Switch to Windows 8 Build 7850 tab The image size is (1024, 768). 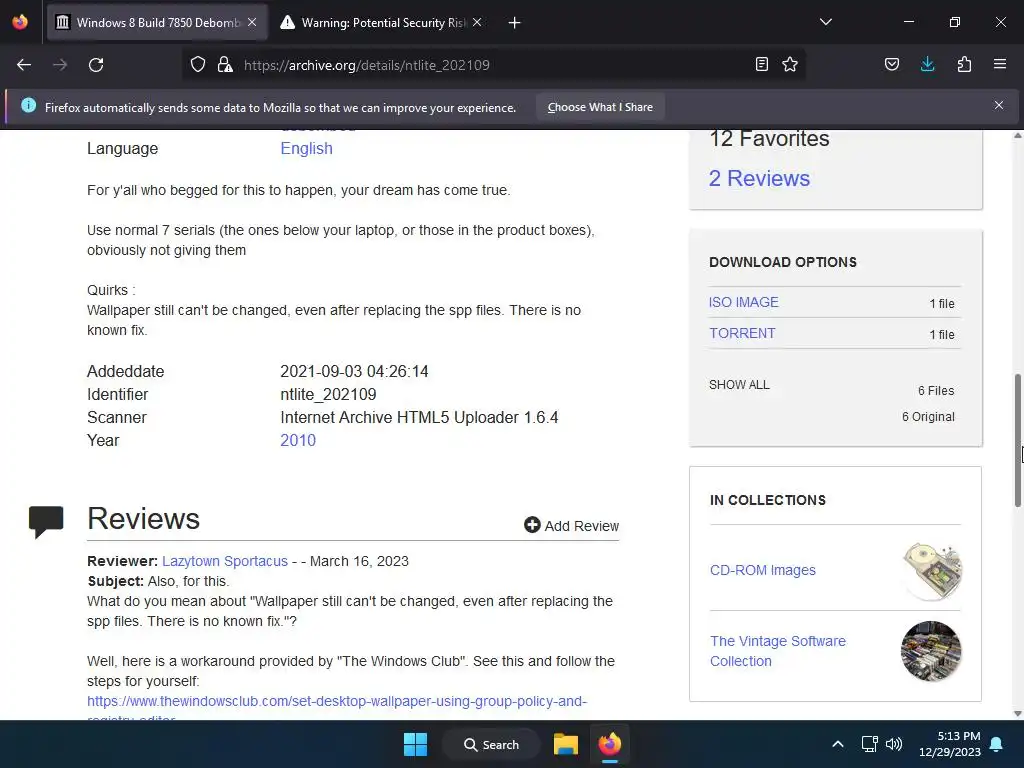tap(157, 23)
